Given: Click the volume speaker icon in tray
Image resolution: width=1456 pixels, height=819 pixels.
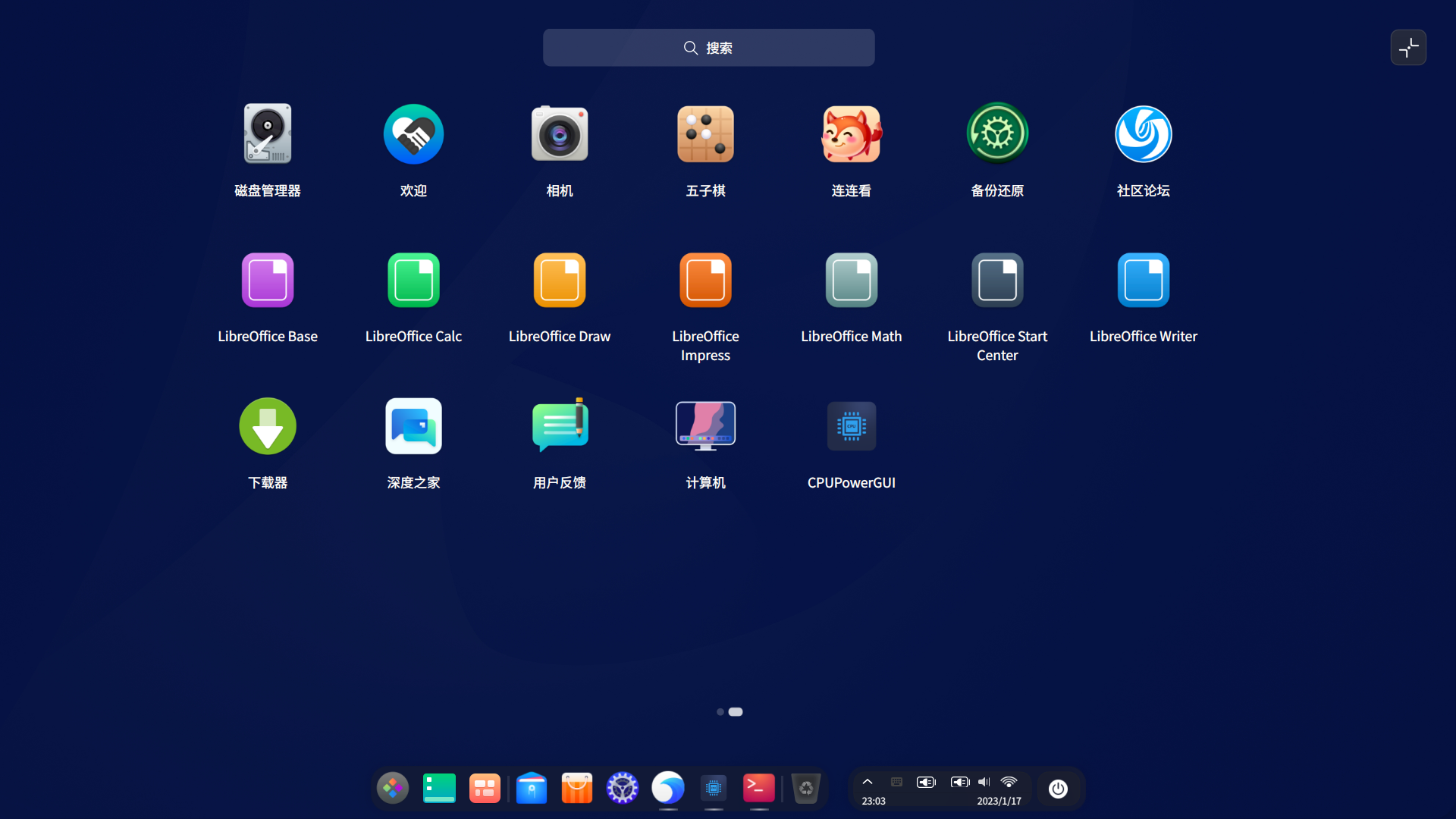Looking at the screenshot, I should pos(984,782).
